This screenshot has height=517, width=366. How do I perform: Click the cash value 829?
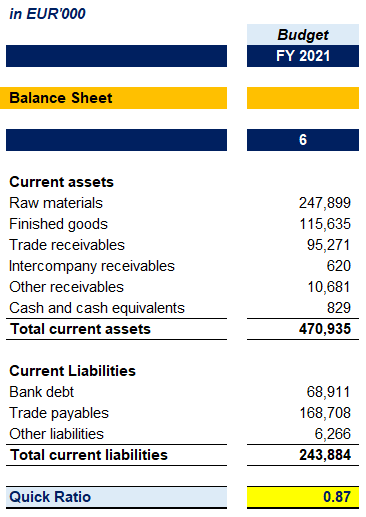point(339,308)
